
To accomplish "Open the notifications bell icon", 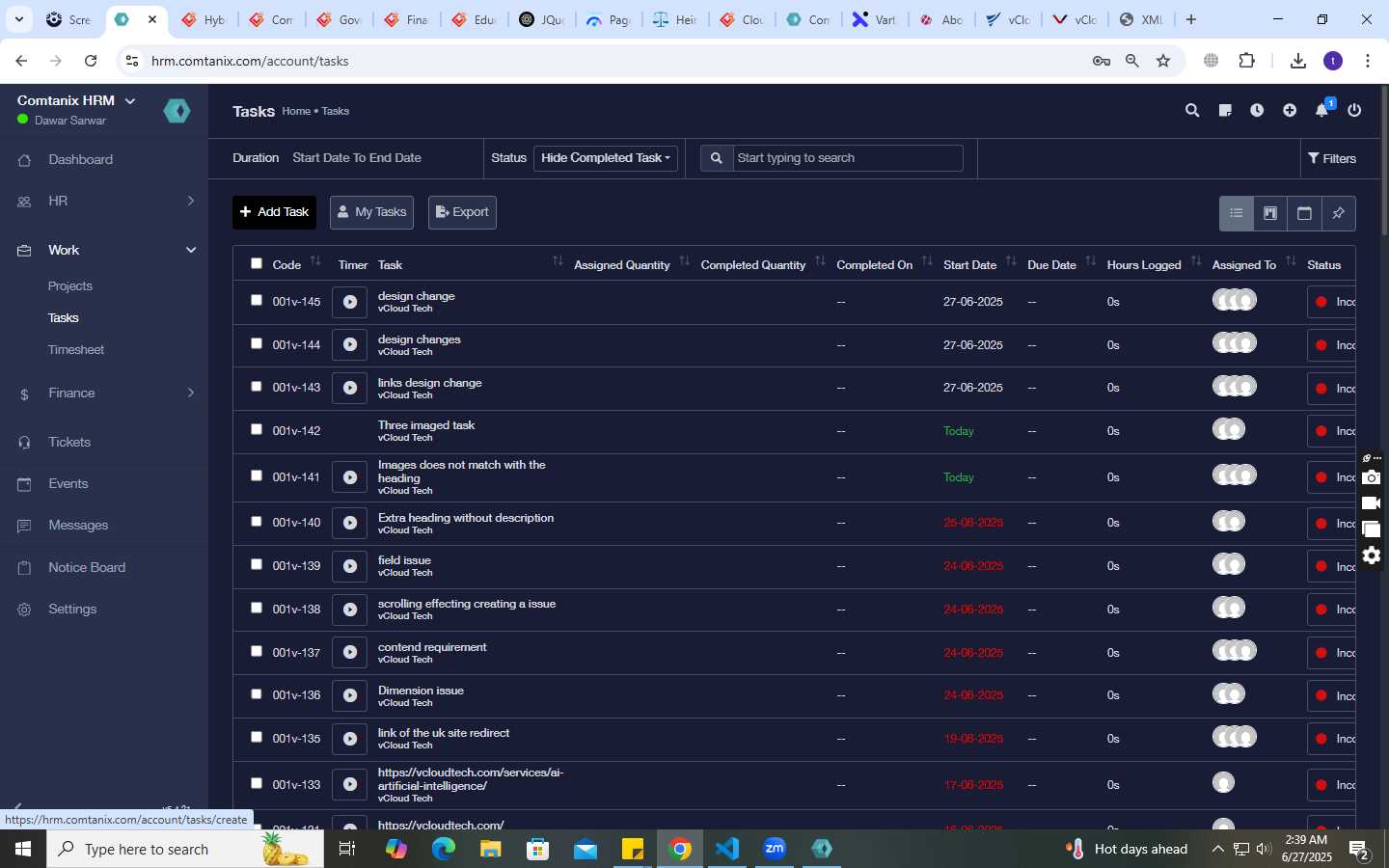I will click(1322, 111).
